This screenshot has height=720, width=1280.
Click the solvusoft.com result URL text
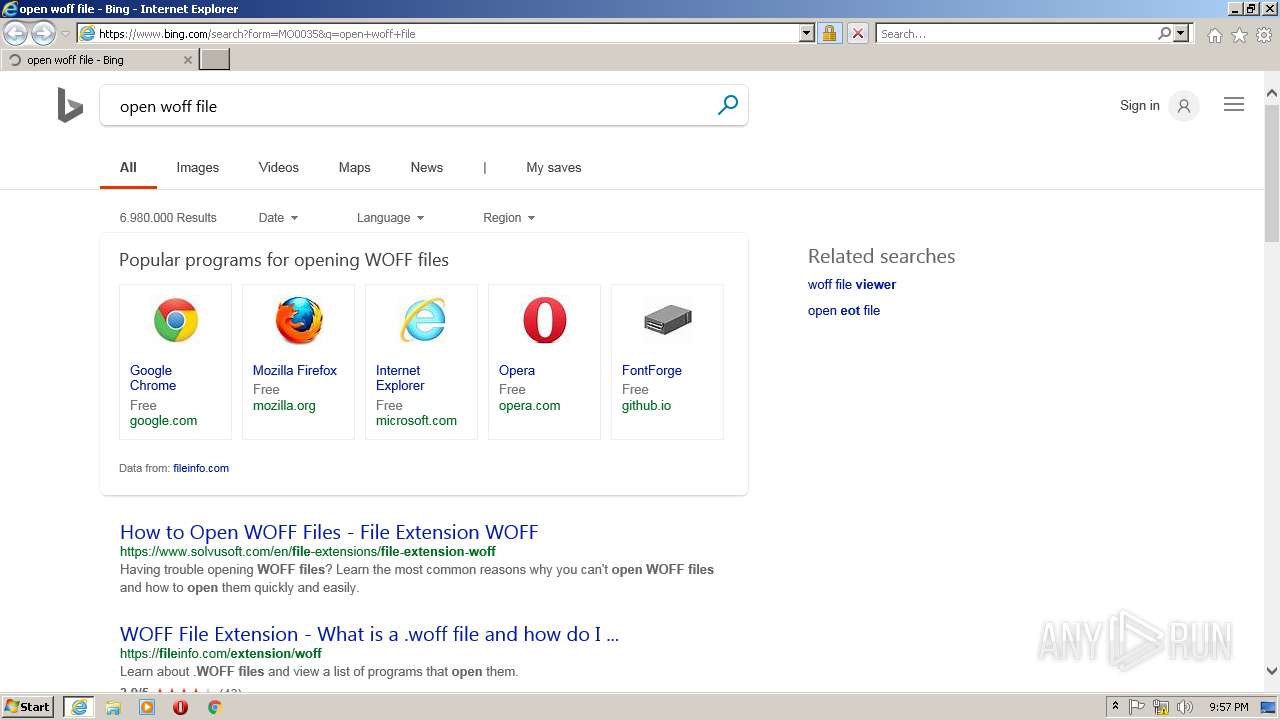308,552
